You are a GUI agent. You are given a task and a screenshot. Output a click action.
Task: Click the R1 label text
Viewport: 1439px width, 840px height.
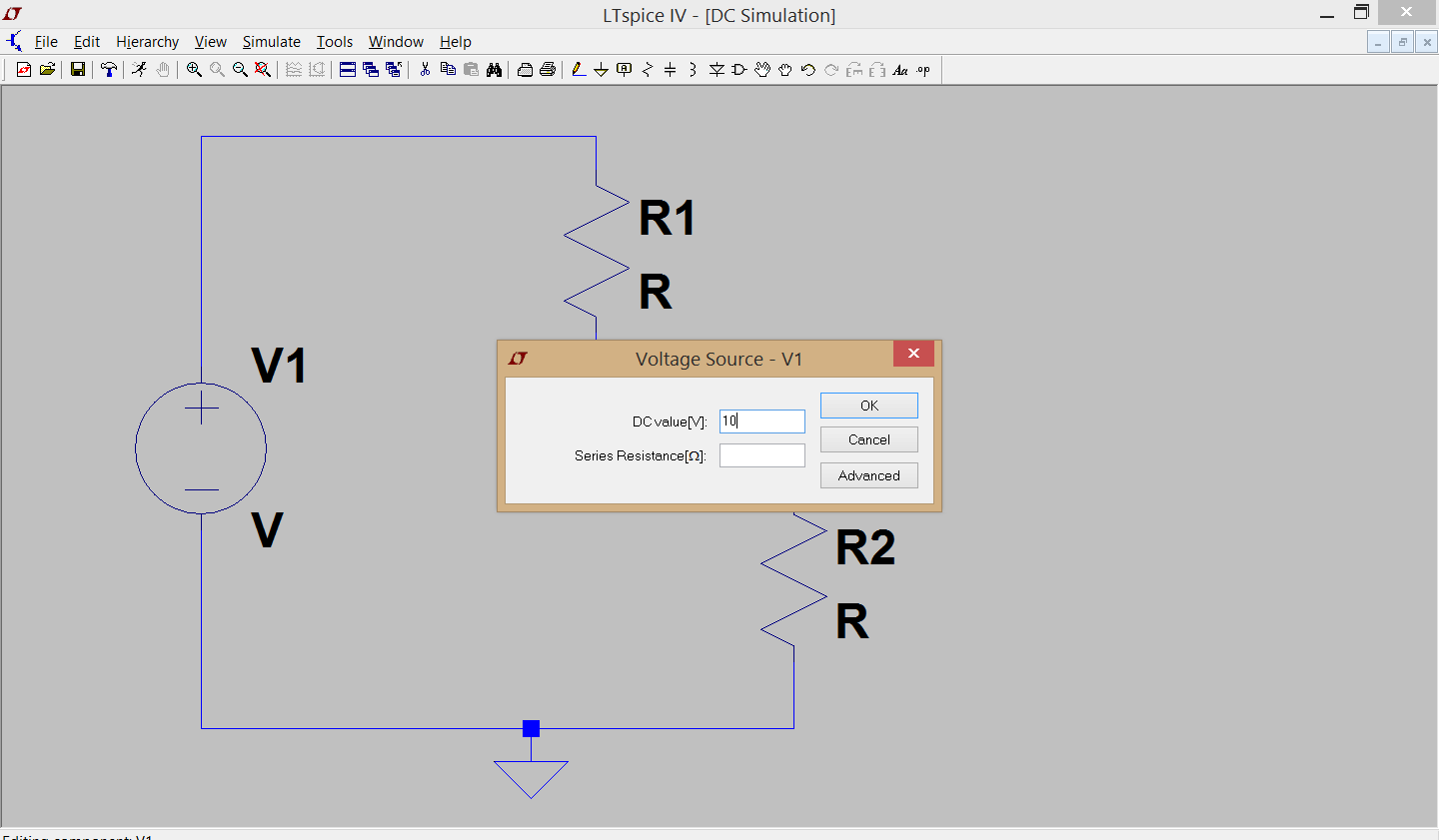pyautogui.click(x=667, y=218)
